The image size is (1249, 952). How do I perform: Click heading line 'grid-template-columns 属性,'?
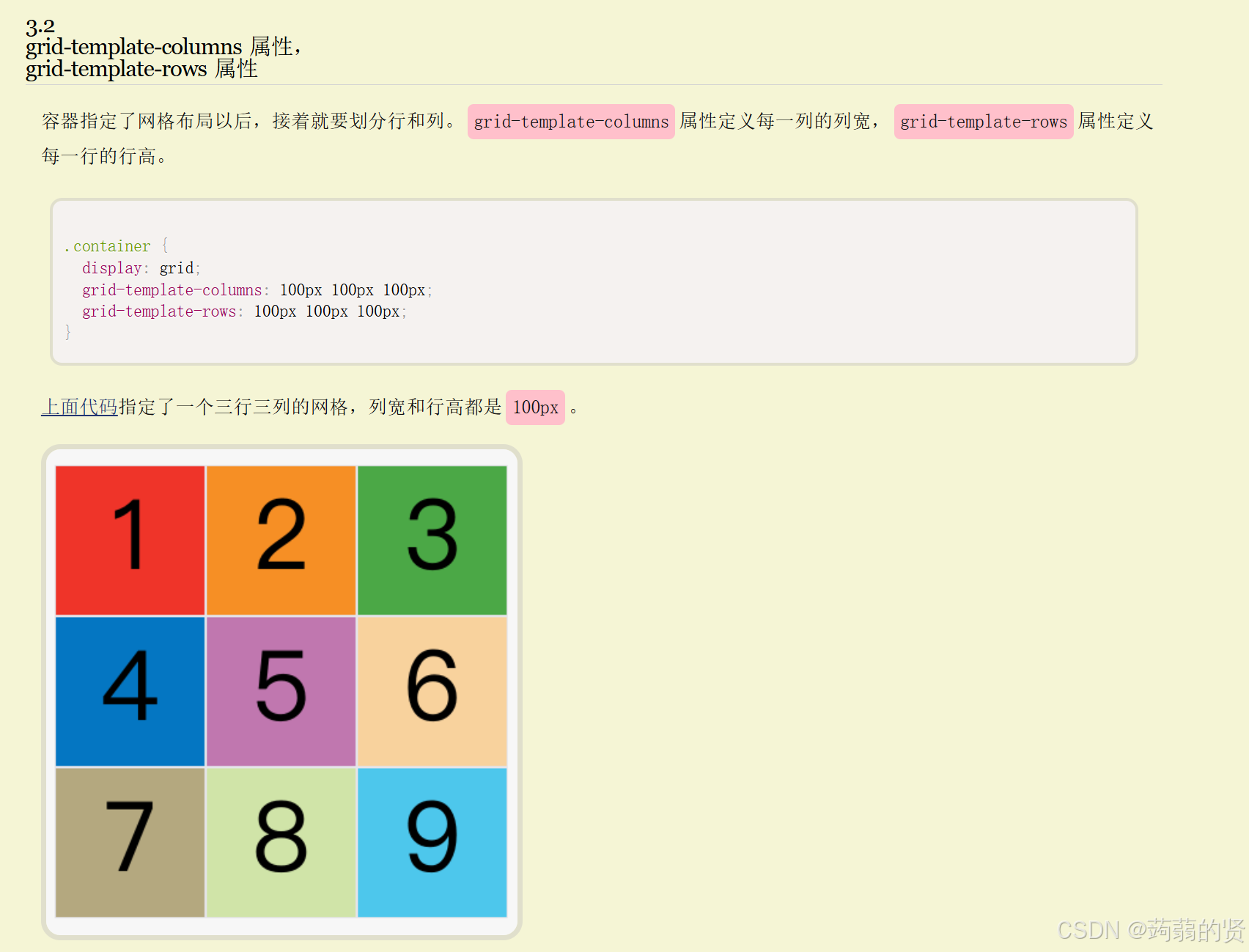(163, 47)
